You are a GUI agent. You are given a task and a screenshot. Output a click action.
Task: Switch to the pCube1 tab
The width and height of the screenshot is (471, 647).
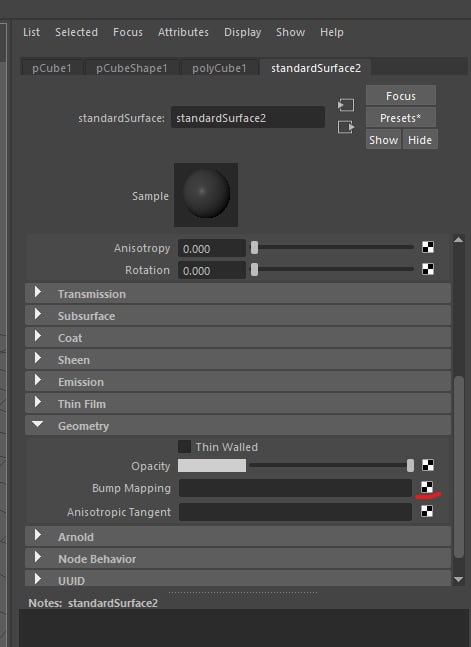52,68
